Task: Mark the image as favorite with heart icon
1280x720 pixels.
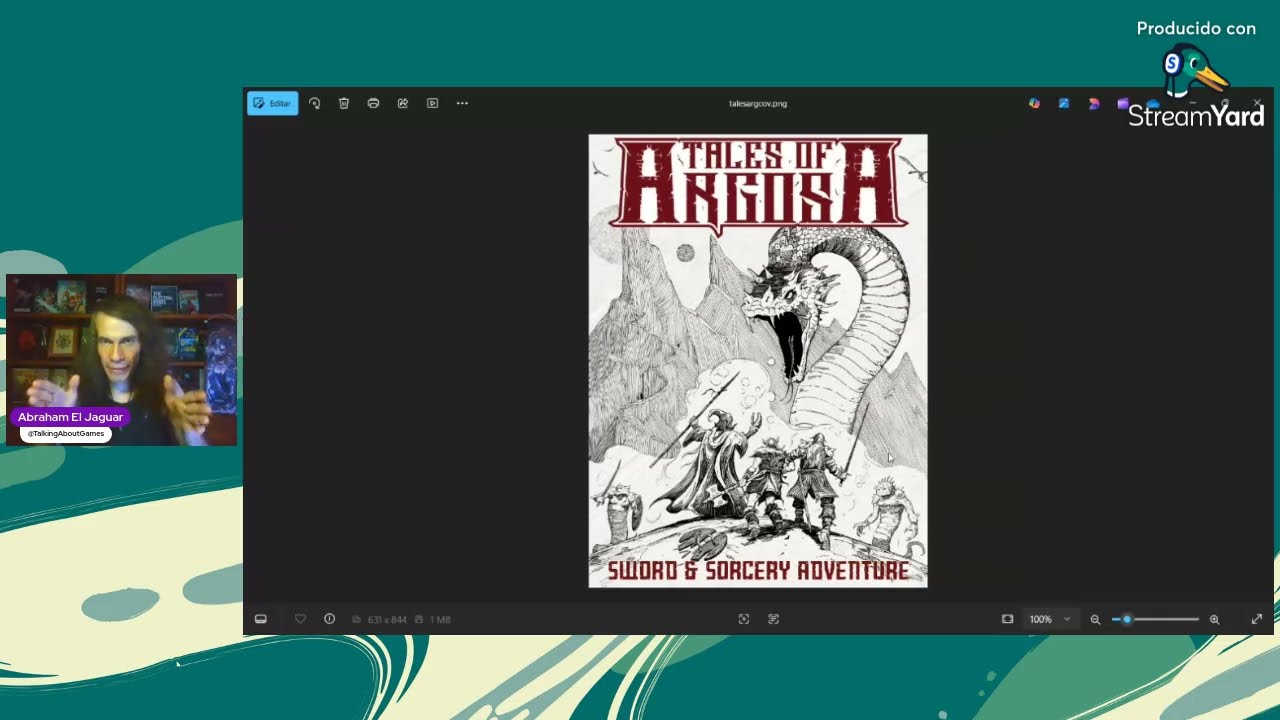Action: point(300,619)
